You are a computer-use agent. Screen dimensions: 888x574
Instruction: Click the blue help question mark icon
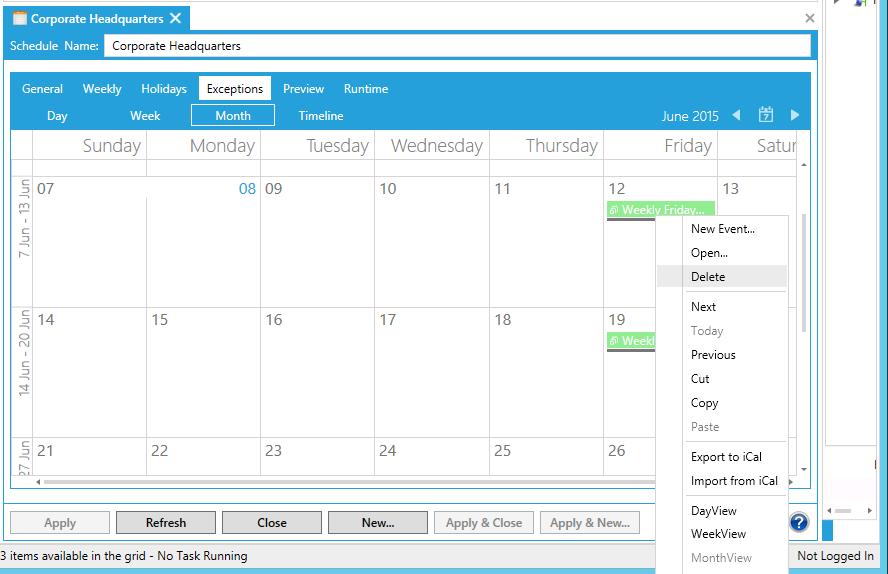click(x=798, y=522)
